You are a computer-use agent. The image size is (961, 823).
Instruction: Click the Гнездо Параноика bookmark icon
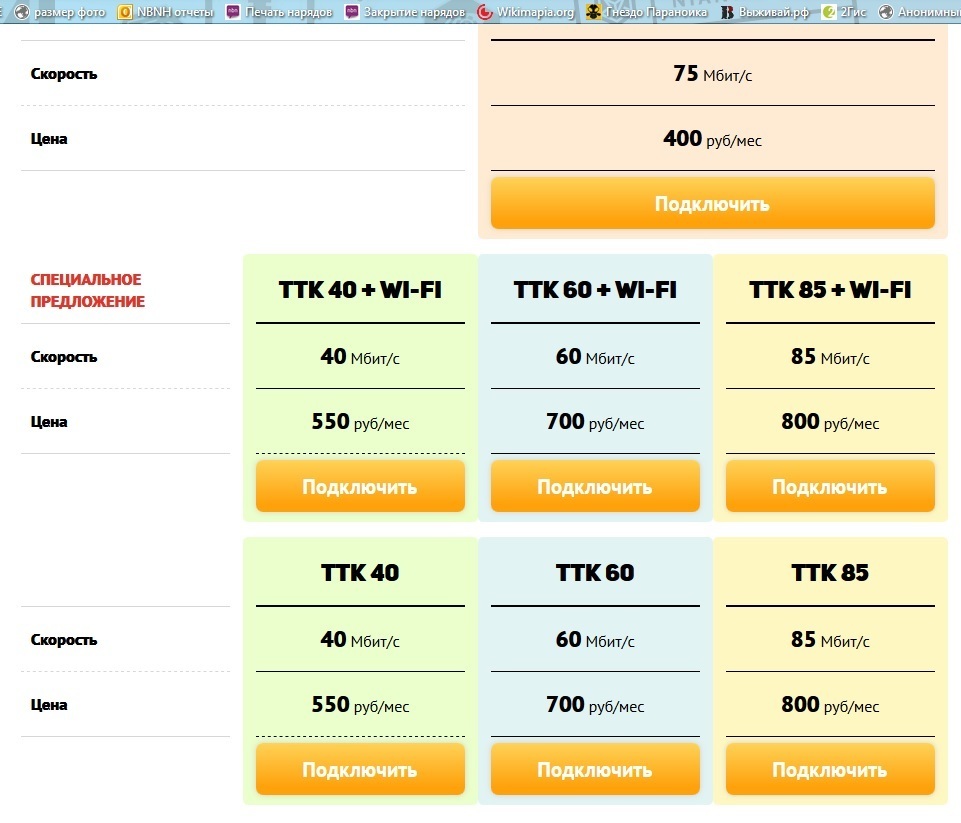click(594, 12)
